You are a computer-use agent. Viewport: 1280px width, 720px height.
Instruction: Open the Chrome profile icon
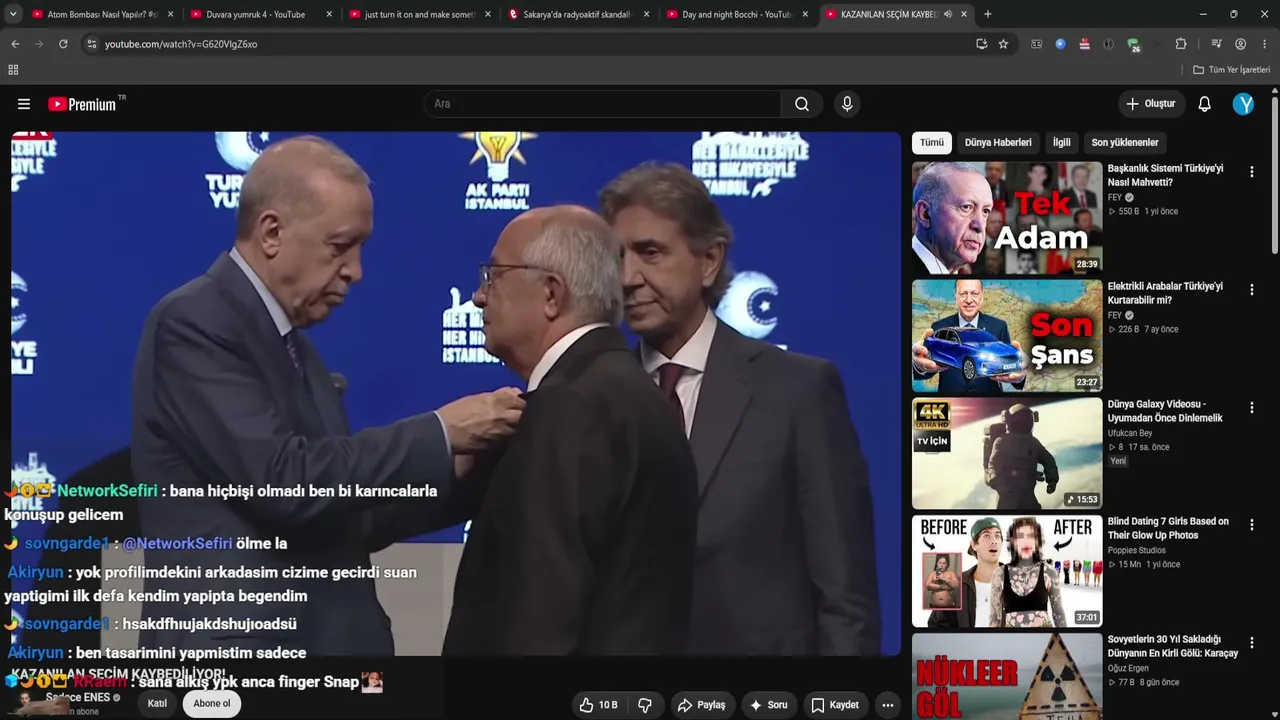[x=1241, y=44]
